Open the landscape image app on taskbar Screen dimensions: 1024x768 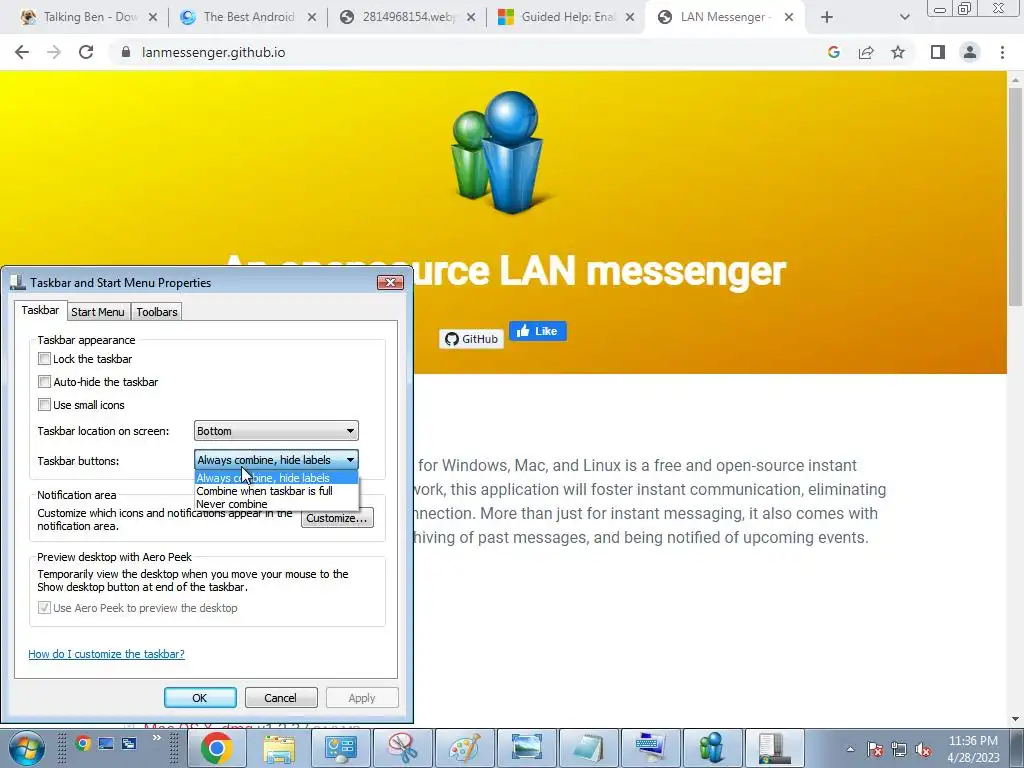point(526,748)
